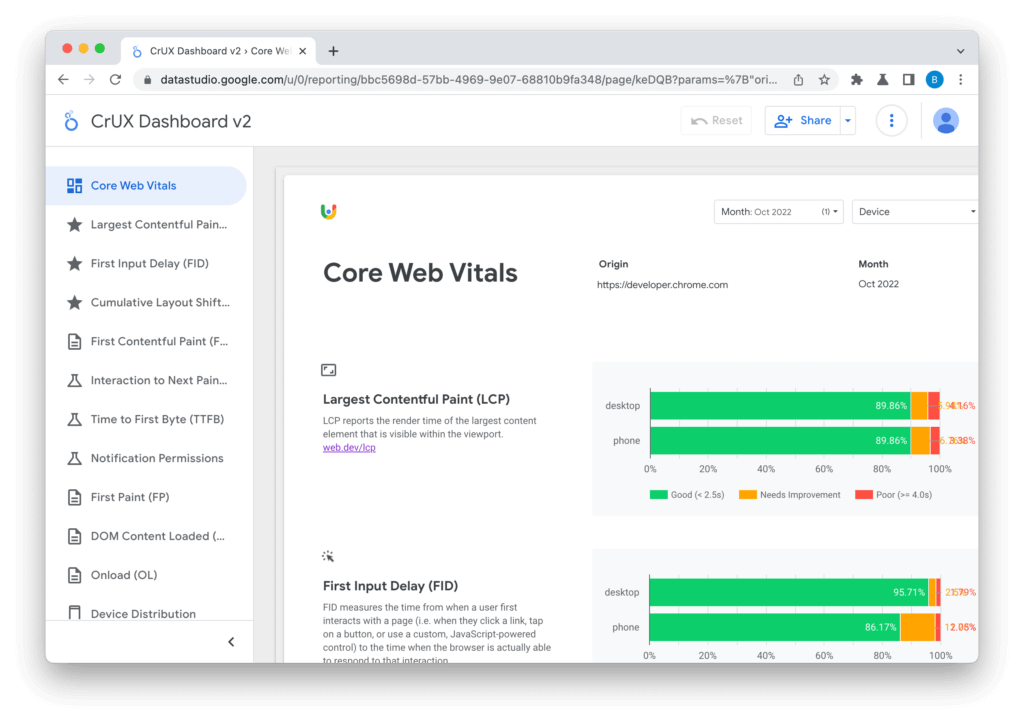
Task: Open the Chrome extensions puzzle icon
Action: [857, 80]
